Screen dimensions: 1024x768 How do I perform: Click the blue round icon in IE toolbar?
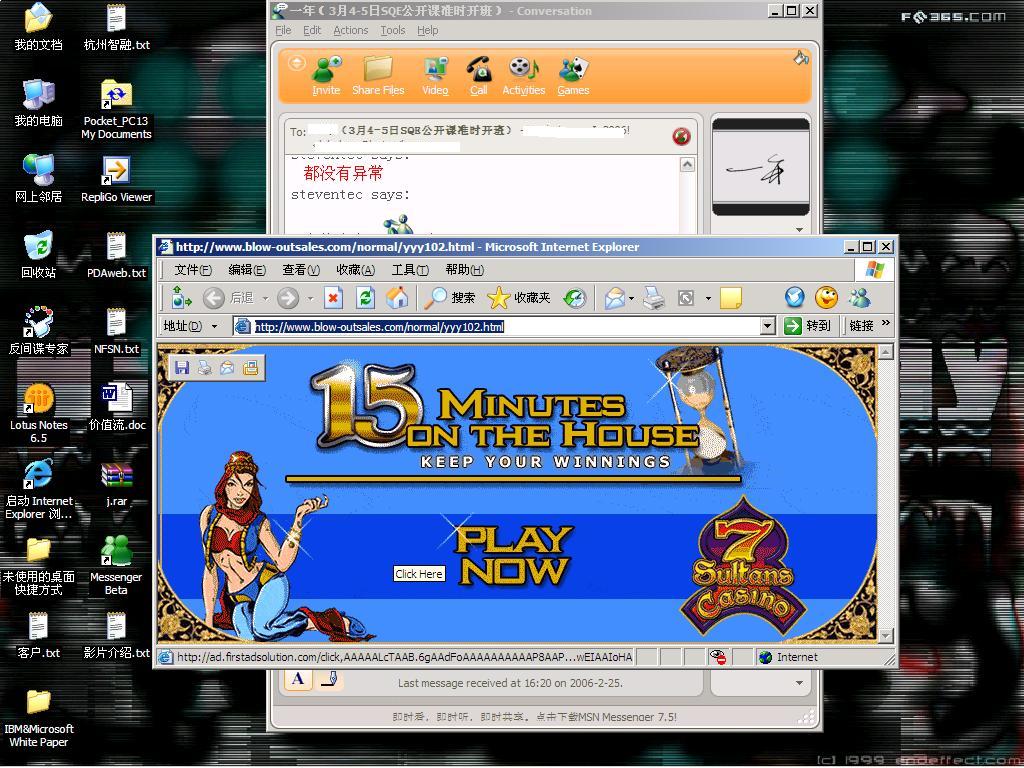tap(794, 298)
